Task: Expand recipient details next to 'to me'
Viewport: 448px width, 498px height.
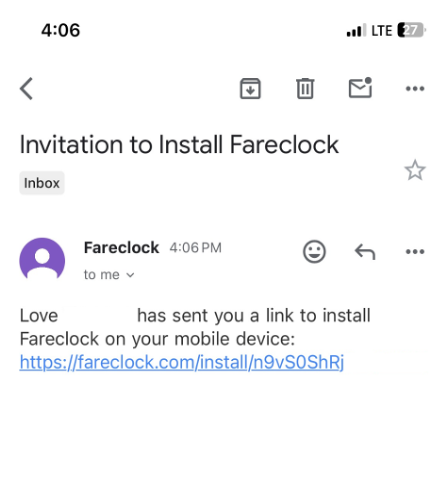Action: (130, 275)
